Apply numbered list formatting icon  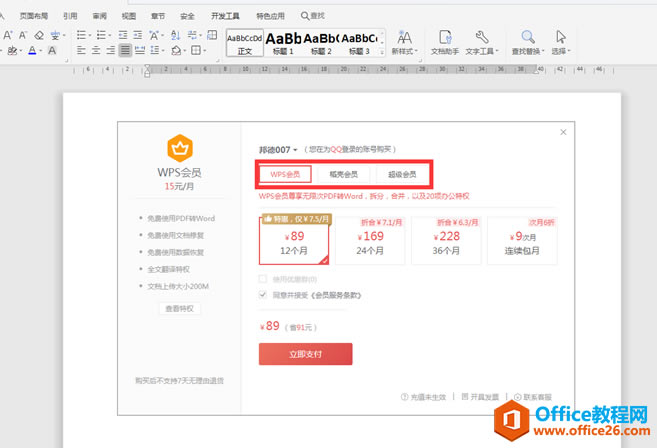pyautogui.click(x=101, y=35)
